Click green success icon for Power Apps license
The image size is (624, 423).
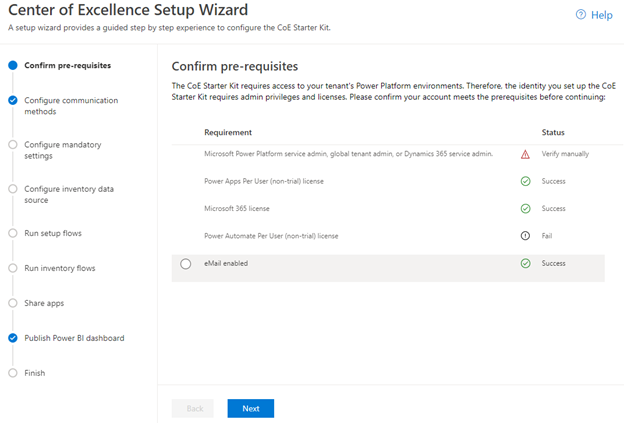(x=525, y=181)
